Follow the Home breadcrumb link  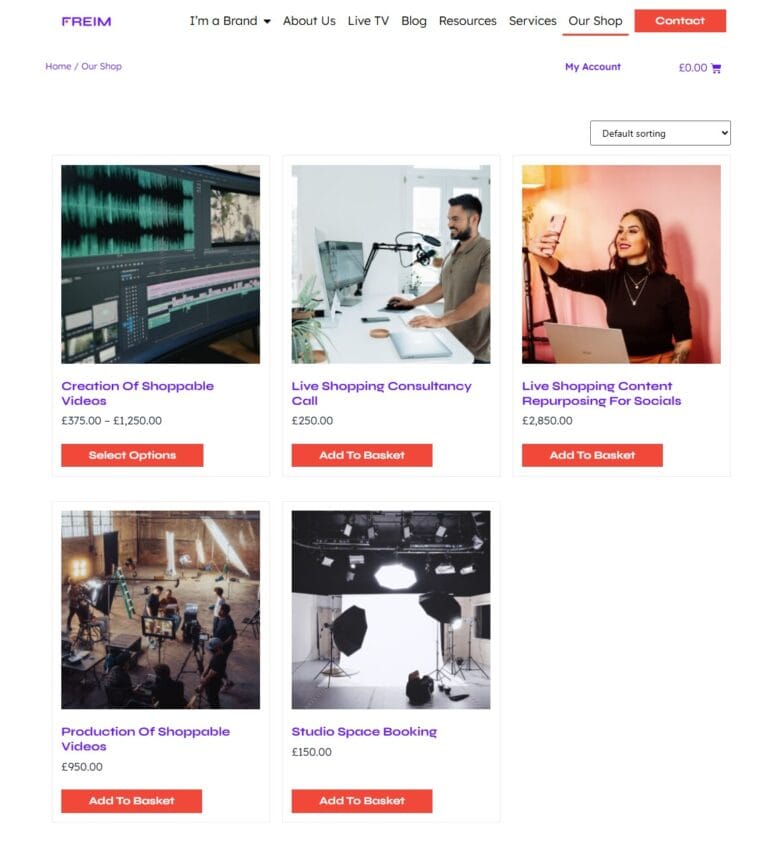pyautogui.click(x=58, y=66)
